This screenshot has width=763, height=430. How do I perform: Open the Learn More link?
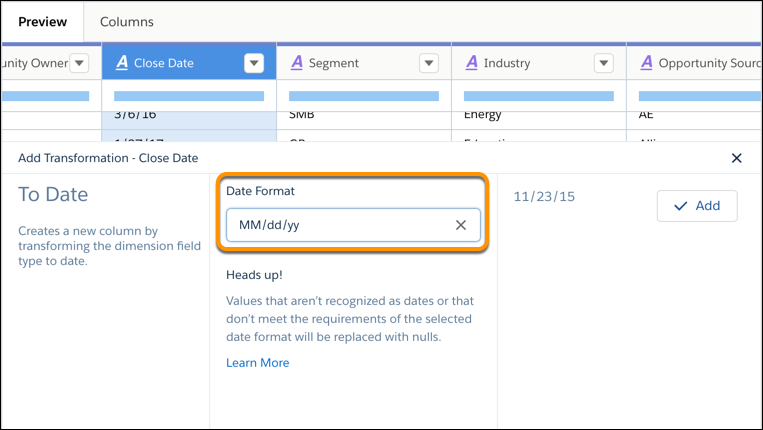257,363
